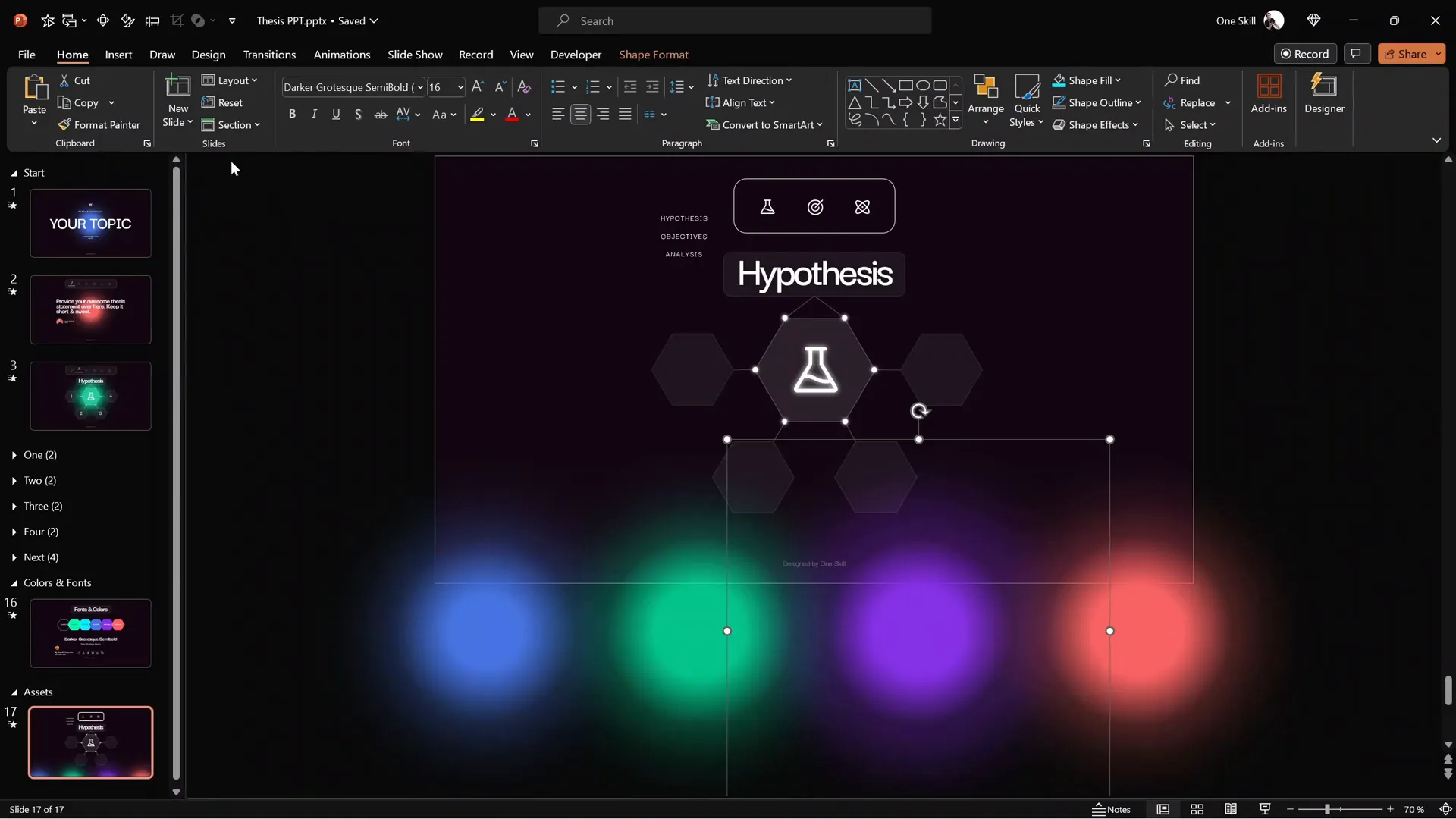Open the font name dropdown
The image size is (1456, 819).
tap(420, 87)
